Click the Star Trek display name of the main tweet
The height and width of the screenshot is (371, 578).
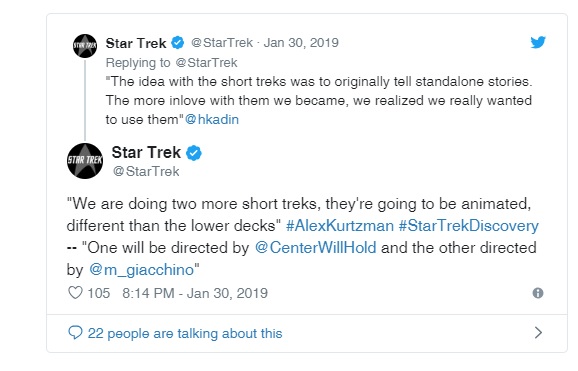pos(146,152)
